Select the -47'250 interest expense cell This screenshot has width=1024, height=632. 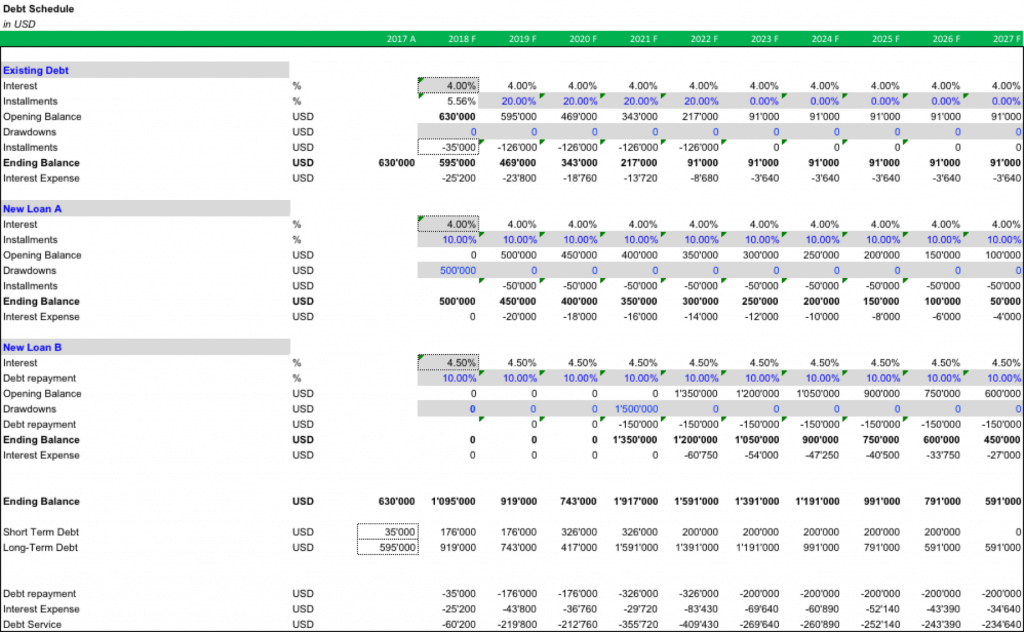pos(822,455)
